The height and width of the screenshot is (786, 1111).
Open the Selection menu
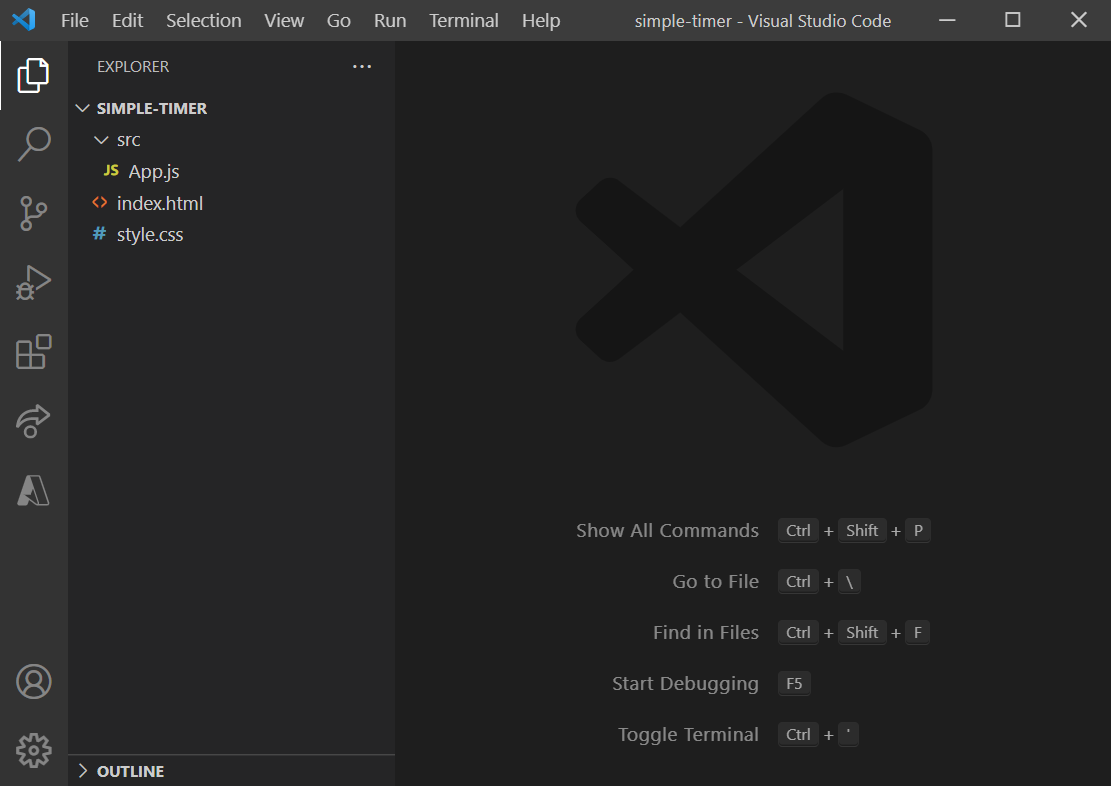203,21
